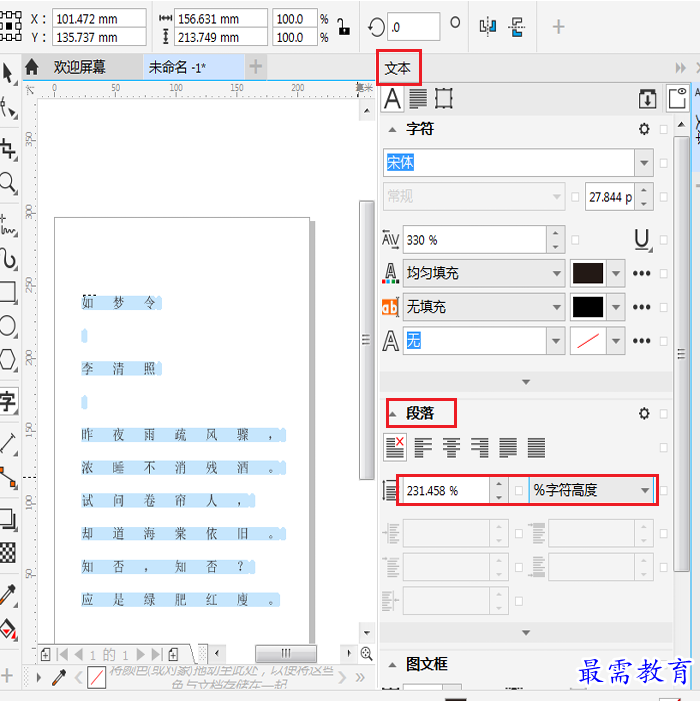Screen dimensions: 700x703
Task: Select the 文本 docker tab
Action: pyautogui.click(x=398, y=68)
